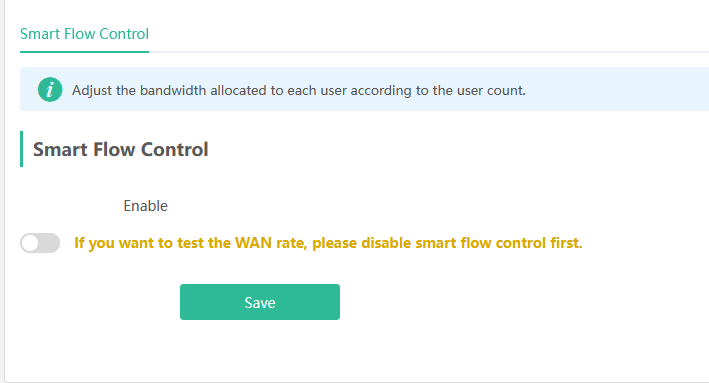Screen dimensions: 709x383
Task: Toggle the Enable smart flow control switch
Action: (40, 243)
